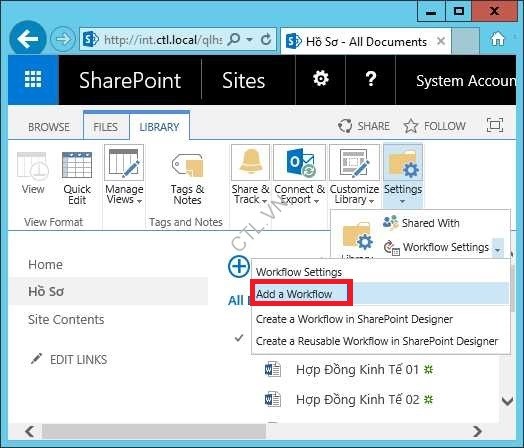The width and height of the screenshot is (524, 448).
Task: Click the Word icon for Hợp Đồng Kinh Tế 02
Action: [x=273, y=400]
